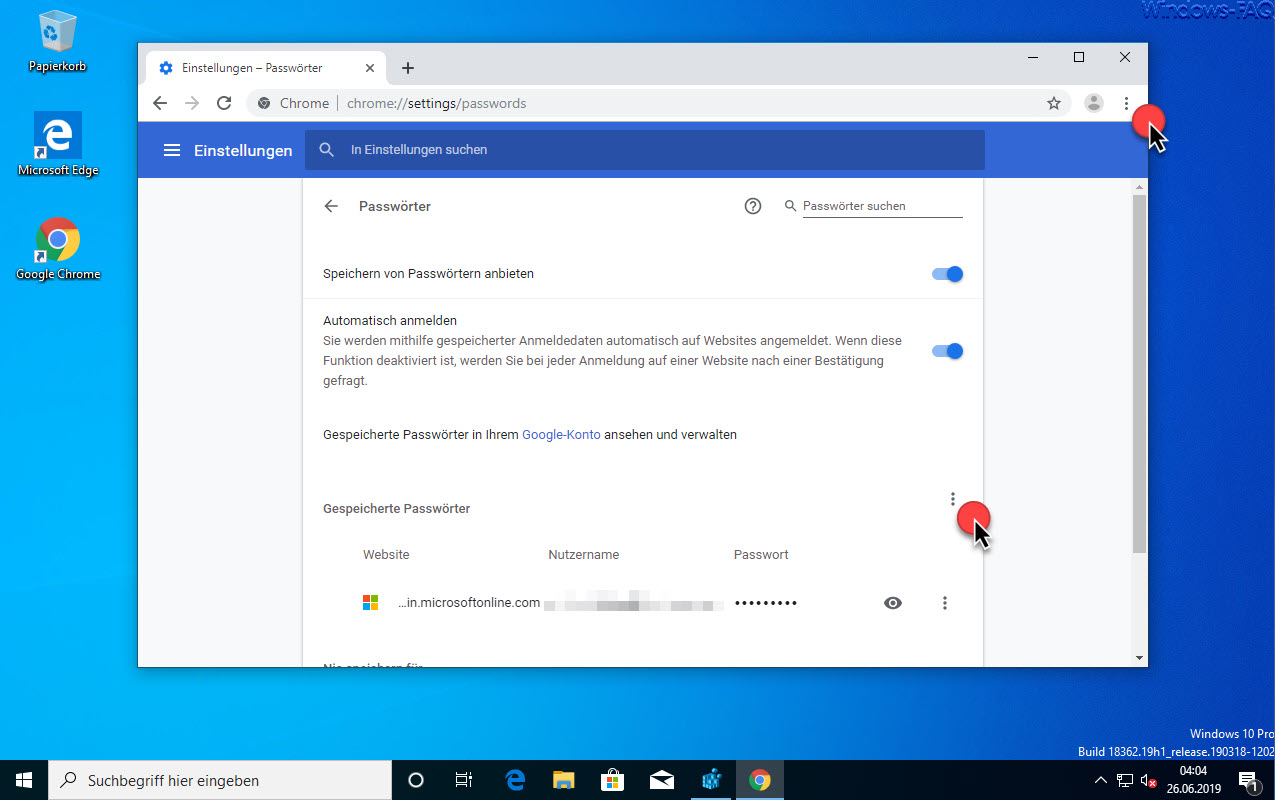The image size is (1275, 800).
Task: Open Microsoft Store from the taskbar
Action: tap(613, 780)
